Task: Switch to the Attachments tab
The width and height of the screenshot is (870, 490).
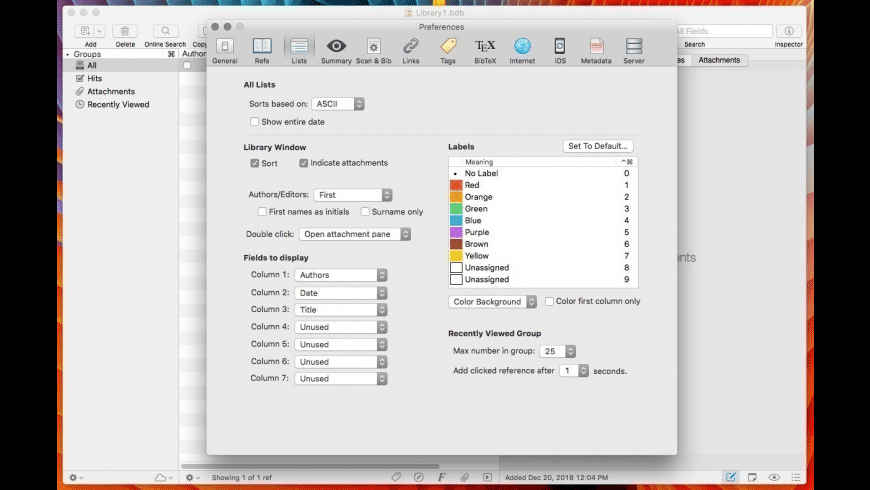Action: pos(719,60)
